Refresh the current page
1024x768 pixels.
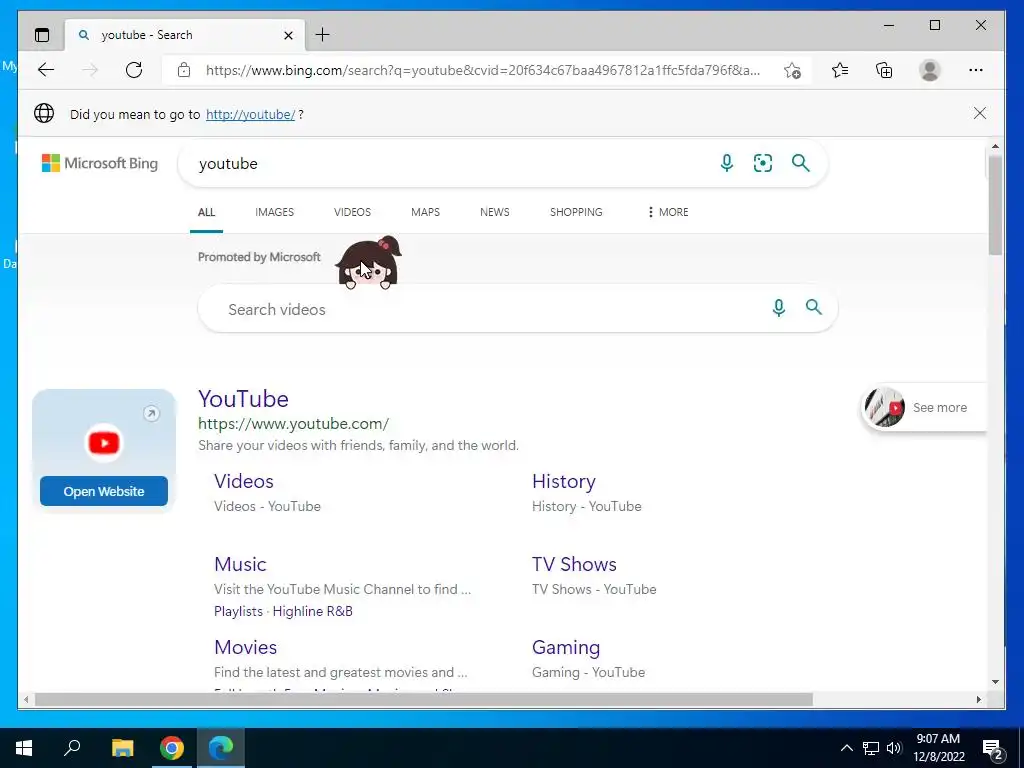134,70
